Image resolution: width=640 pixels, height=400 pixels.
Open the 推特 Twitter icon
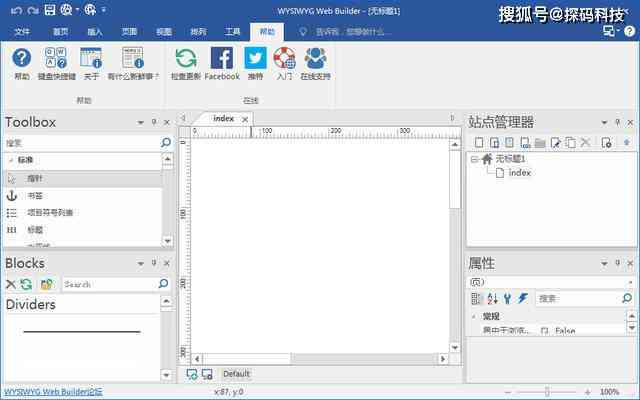pos(255,58)
